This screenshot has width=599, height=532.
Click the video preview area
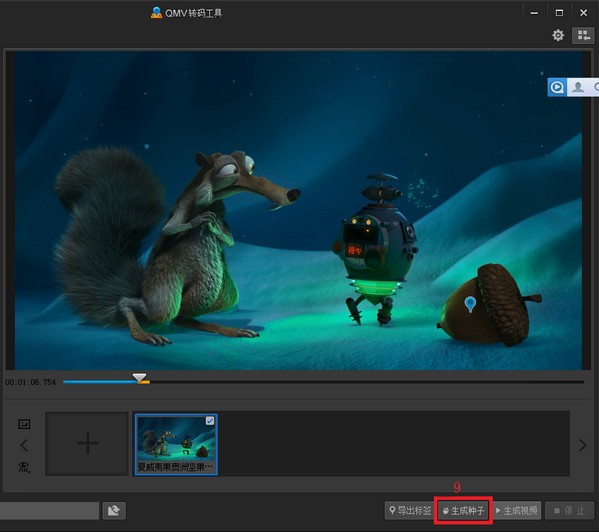pyautogui.click(x=298, y=210)
